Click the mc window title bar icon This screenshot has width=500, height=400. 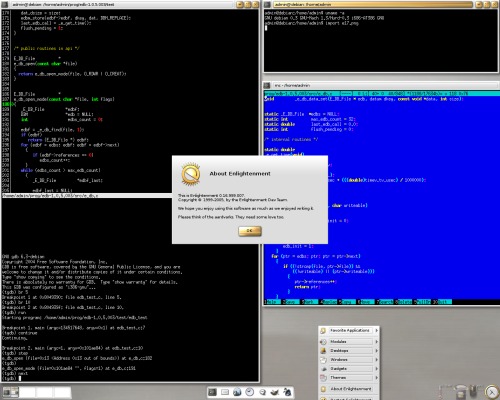pyautogui.click(x=266, y=85)
